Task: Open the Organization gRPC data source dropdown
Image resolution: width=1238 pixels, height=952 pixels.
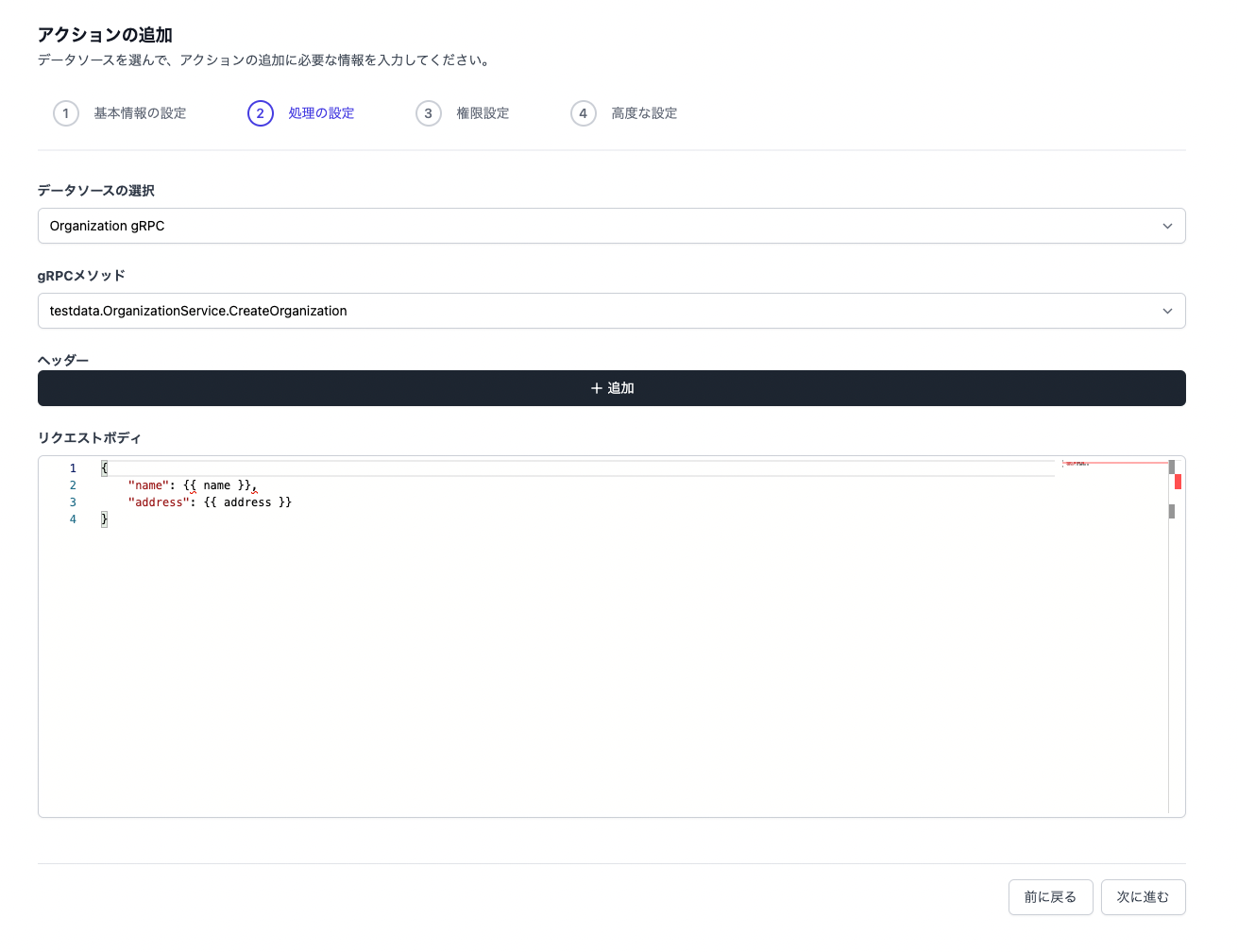Action: click(x=612, y=226)
